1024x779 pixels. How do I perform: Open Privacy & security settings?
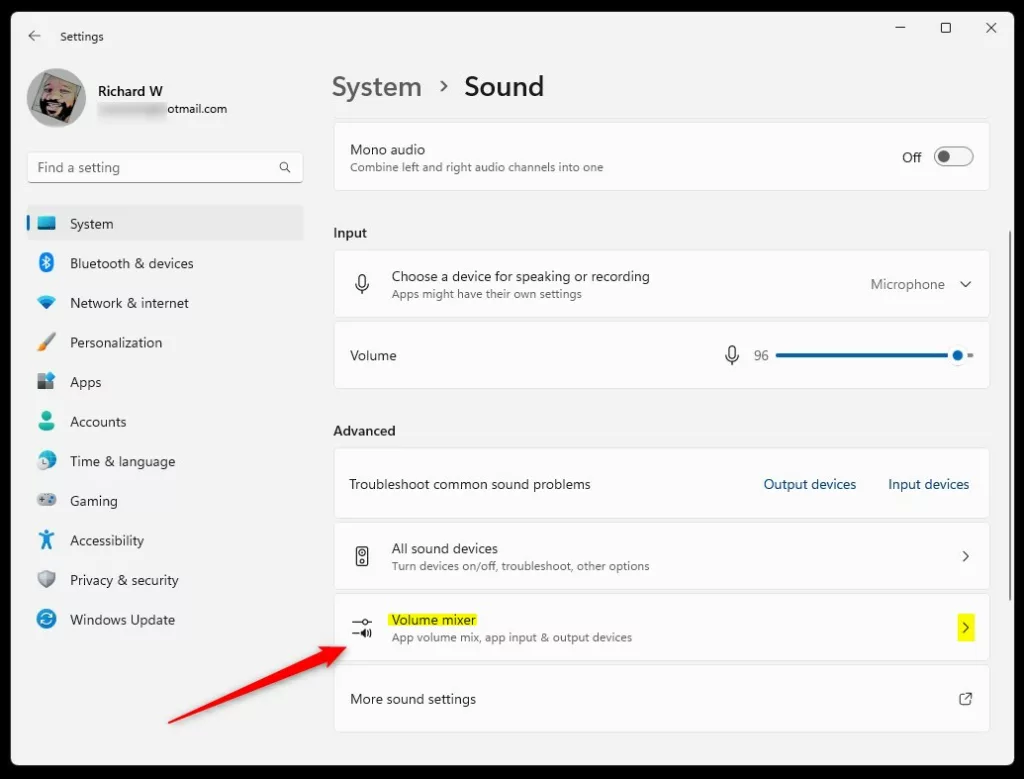click(x=124, y=580)
